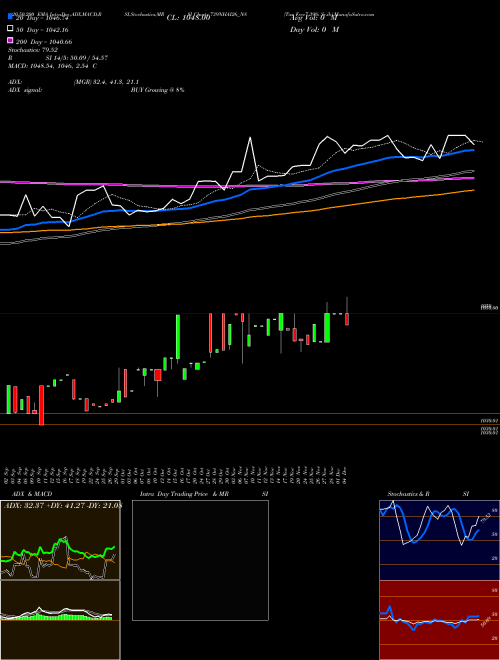Click the white 50 Day EMA legend swatch
Viewport: 500px width, 660px height.
(x=11, y=29)
